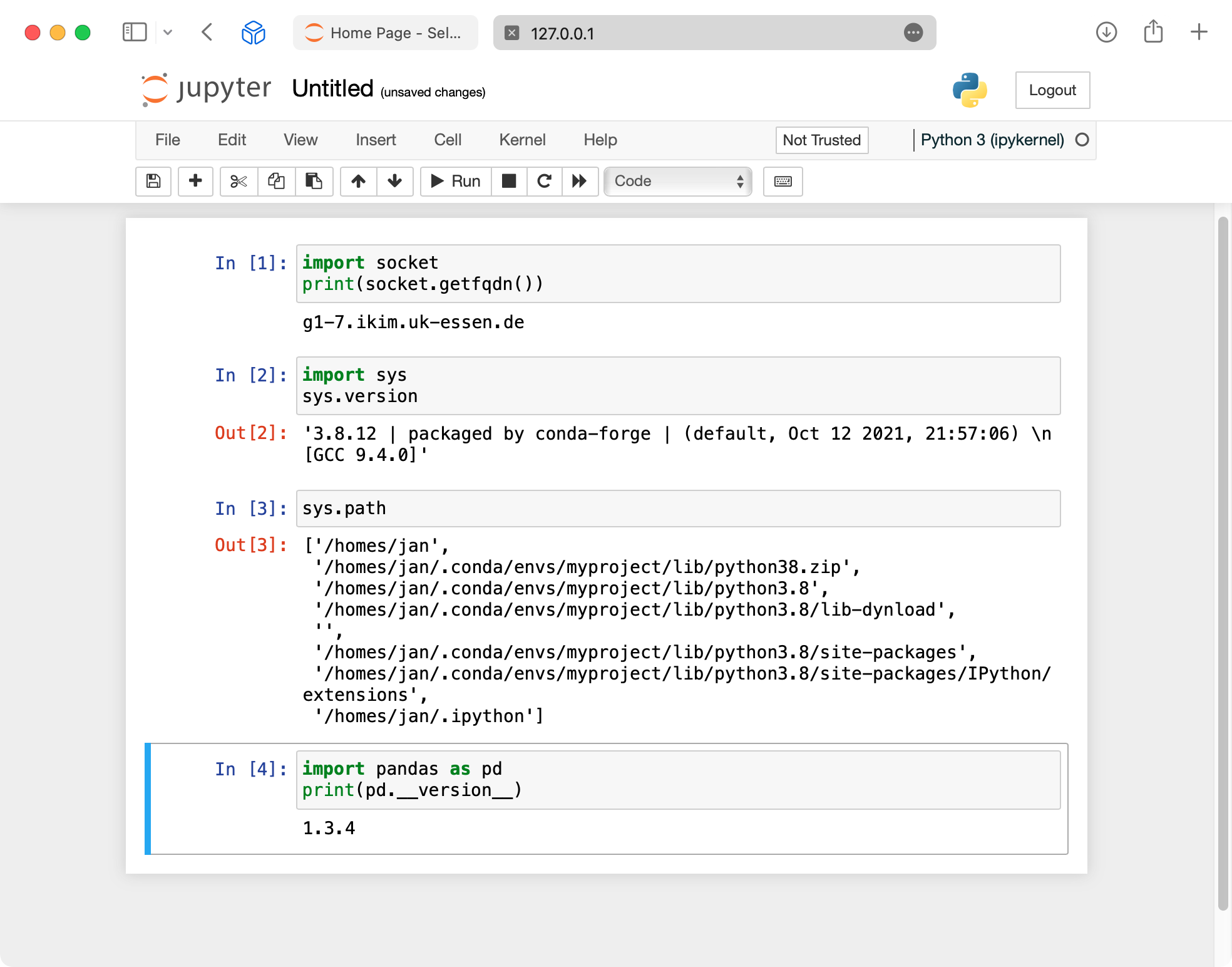
Task: Save the notebook using the save icon
Action: point(153,182)
